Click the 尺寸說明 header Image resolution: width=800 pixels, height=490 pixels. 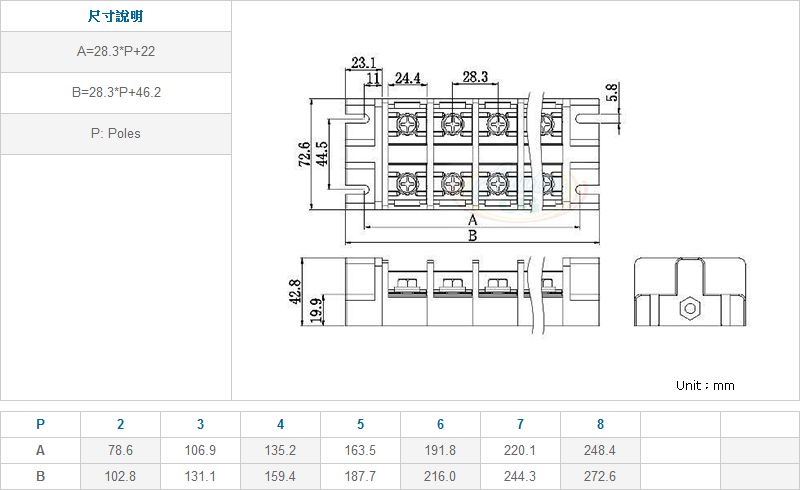(x=115, y=17)
